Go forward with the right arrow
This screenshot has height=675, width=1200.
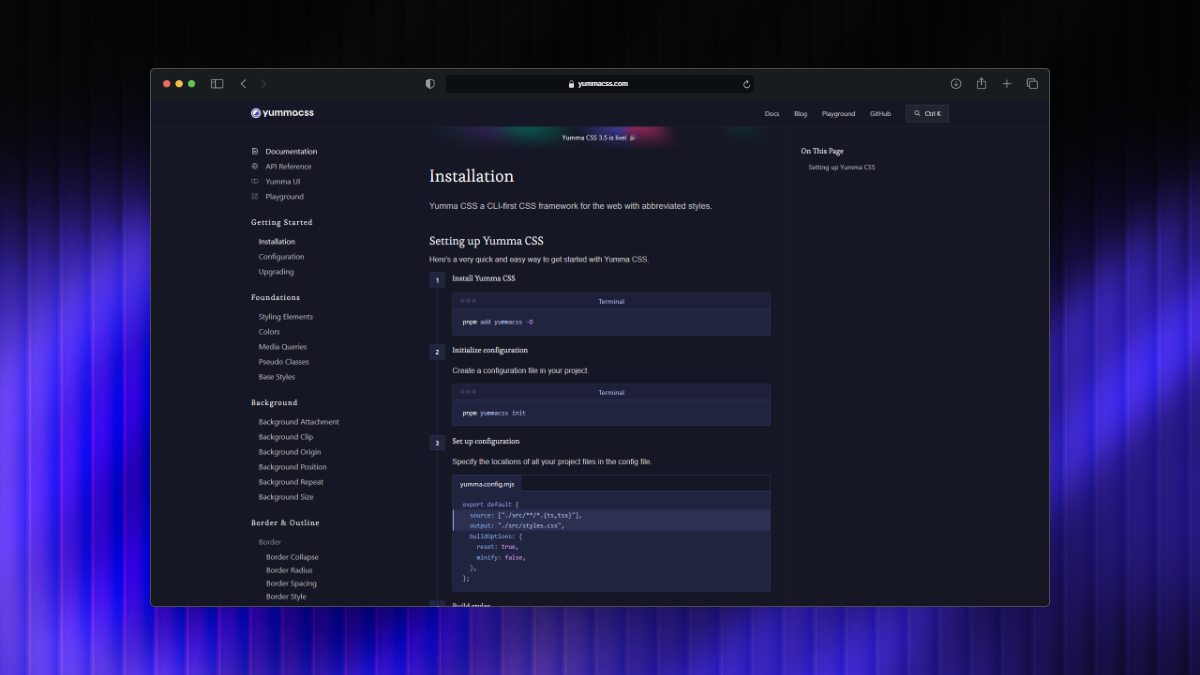(264, 84)
